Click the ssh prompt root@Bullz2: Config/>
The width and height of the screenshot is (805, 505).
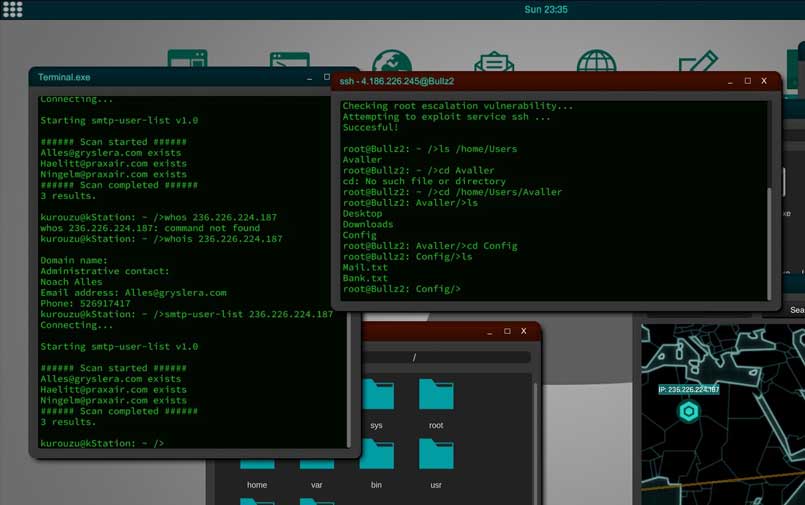pos(401,289)
